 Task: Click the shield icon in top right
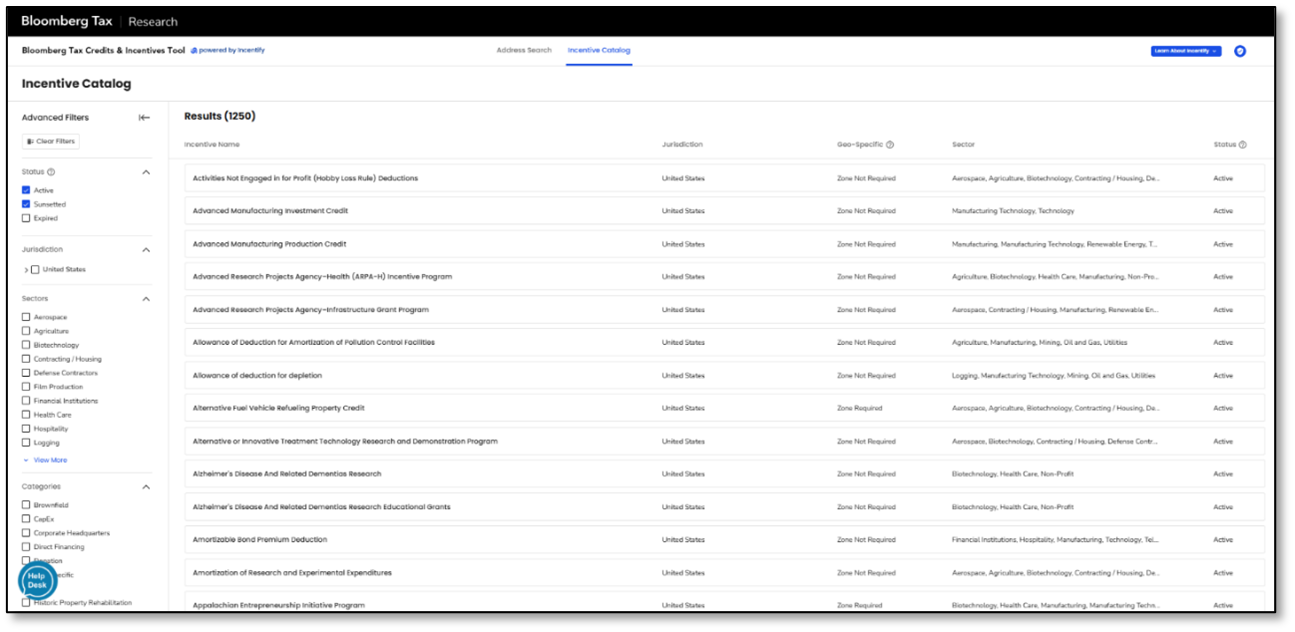click(x=1240, y=51)
